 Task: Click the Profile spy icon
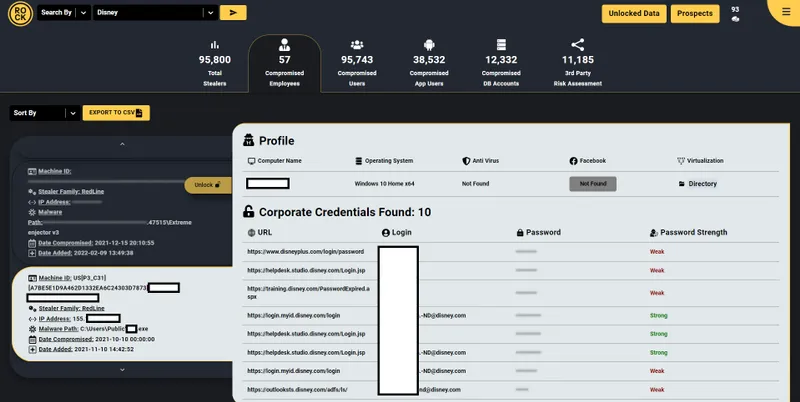248,140
